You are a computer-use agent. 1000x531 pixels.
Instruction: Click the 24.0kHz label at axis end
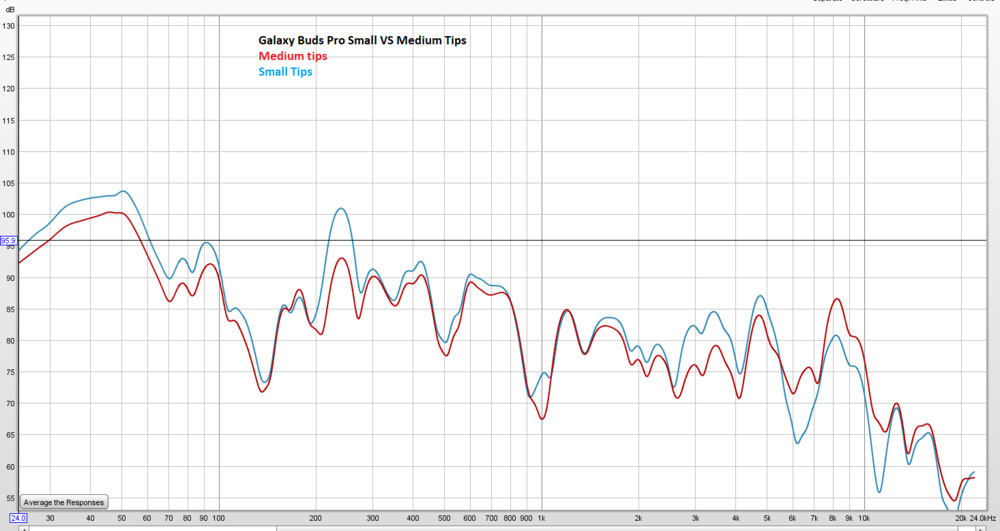[982, 518]
